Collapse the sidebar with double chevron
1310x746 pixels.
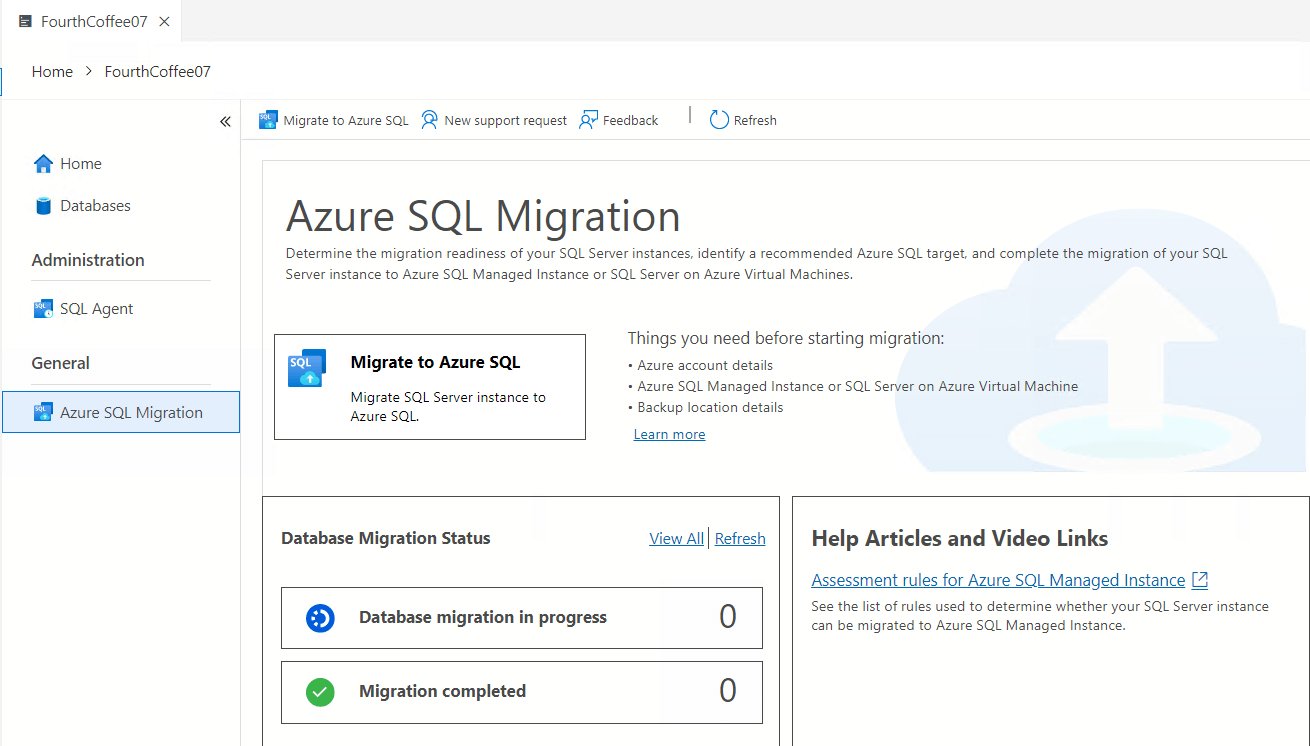point(225,121)
